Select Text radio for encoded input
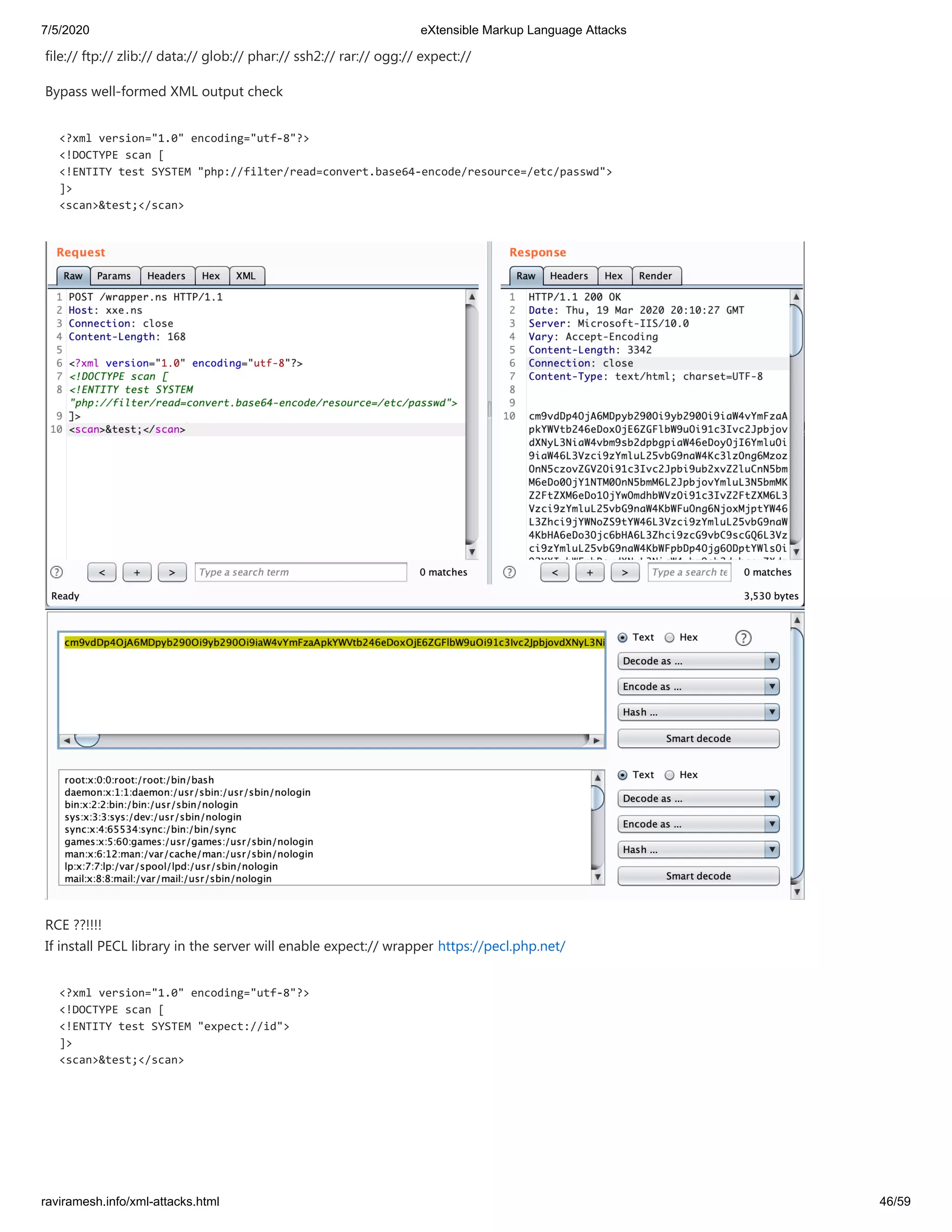 pyautogui.click(x=622, y=637)
